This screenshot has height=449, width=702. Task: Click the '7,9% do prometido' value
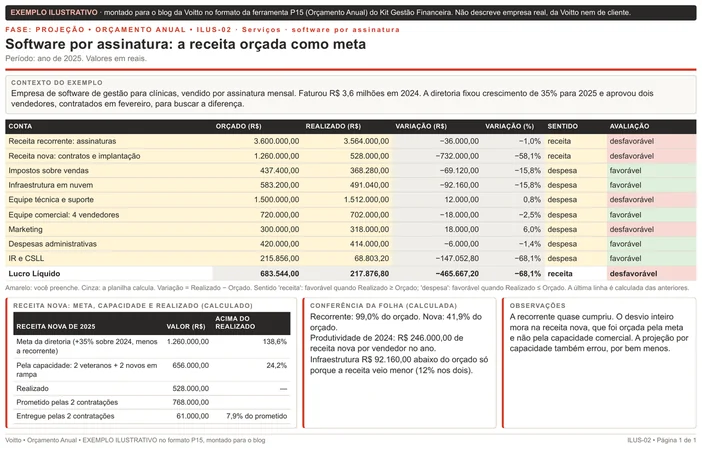(x=257, y=416)
